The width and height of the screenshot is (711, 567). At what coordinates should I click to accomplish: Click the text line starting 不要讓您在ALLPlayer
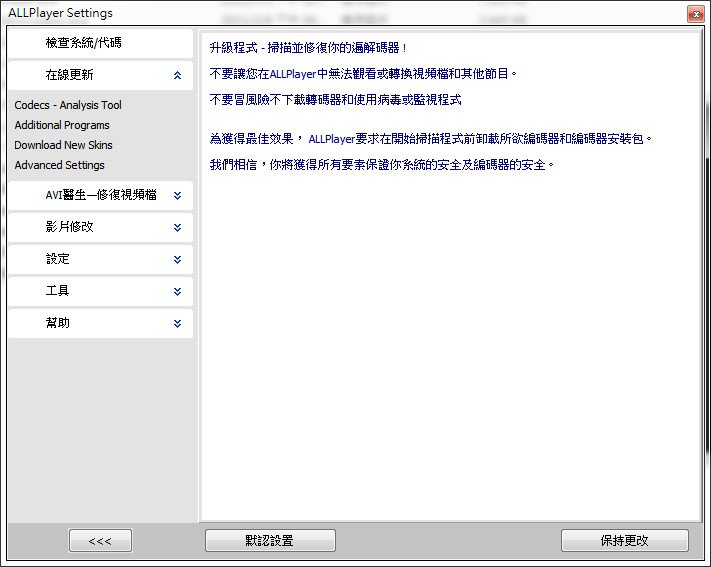coord(363,73)
